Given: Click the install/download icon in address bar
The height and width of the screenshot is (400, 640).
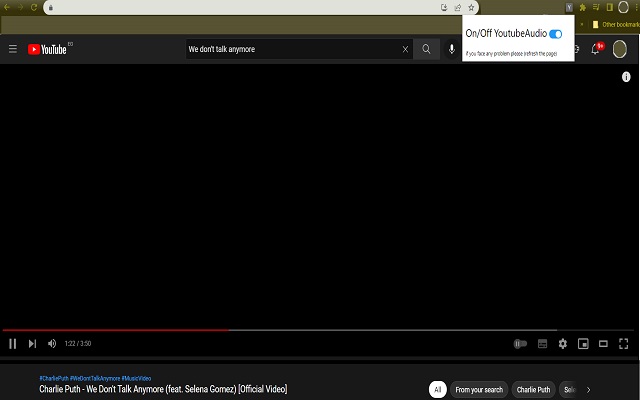Looking at the screenshot, I should point(444,7).
